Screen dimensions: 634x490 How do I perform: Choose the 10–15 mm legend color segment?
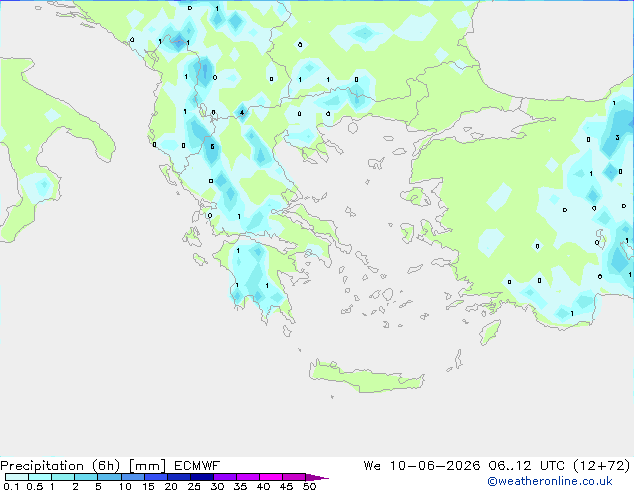133,477
